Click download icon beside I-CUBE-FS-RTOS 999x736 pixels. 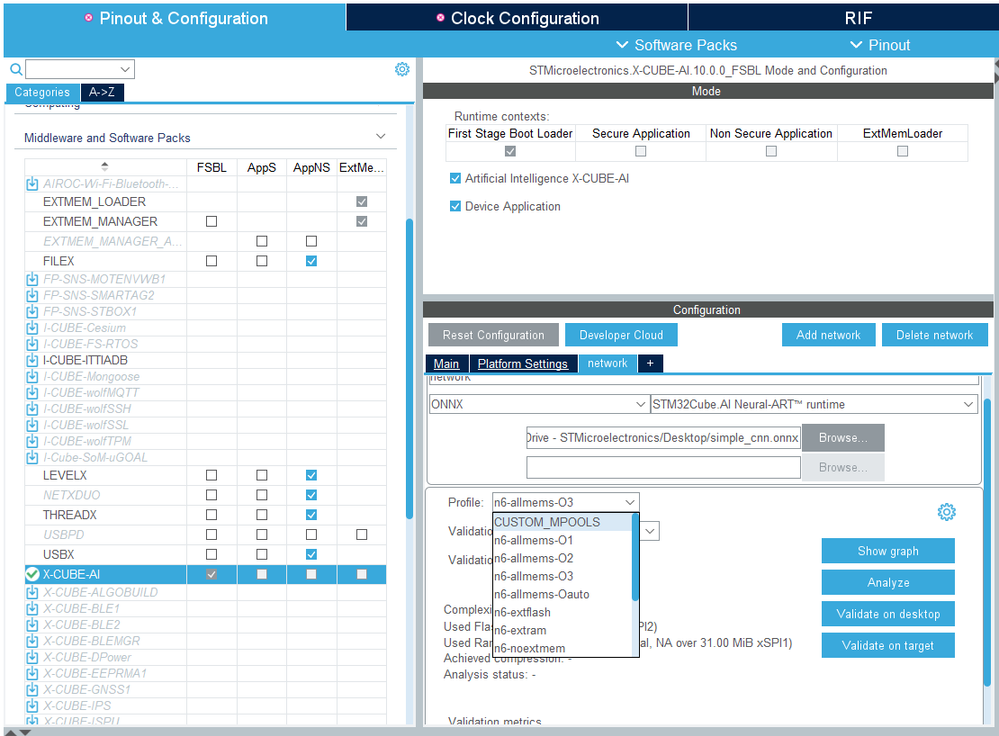point(32,344)
